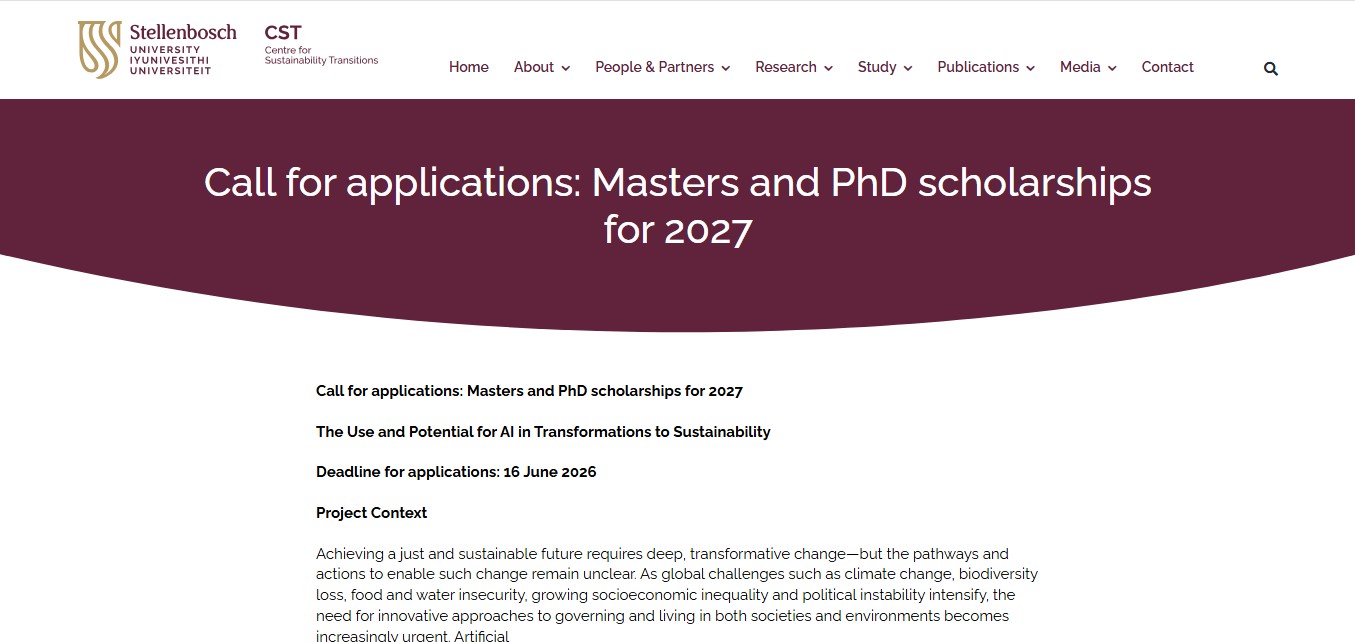Expand the Publications dropdown arrow

coord(1030,68)
